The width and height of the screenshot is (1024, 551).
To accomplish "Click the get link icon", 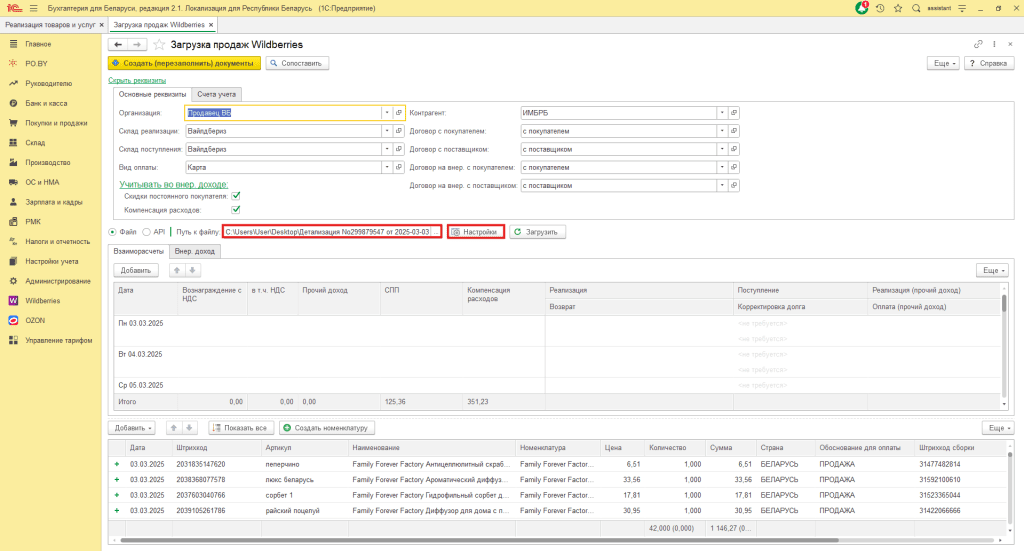I will pos(978,45).
